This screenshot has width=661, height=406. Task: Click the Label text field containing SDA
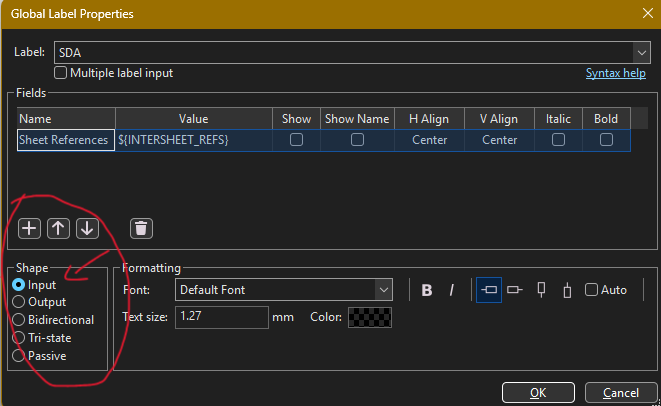[x=344, y=53]
